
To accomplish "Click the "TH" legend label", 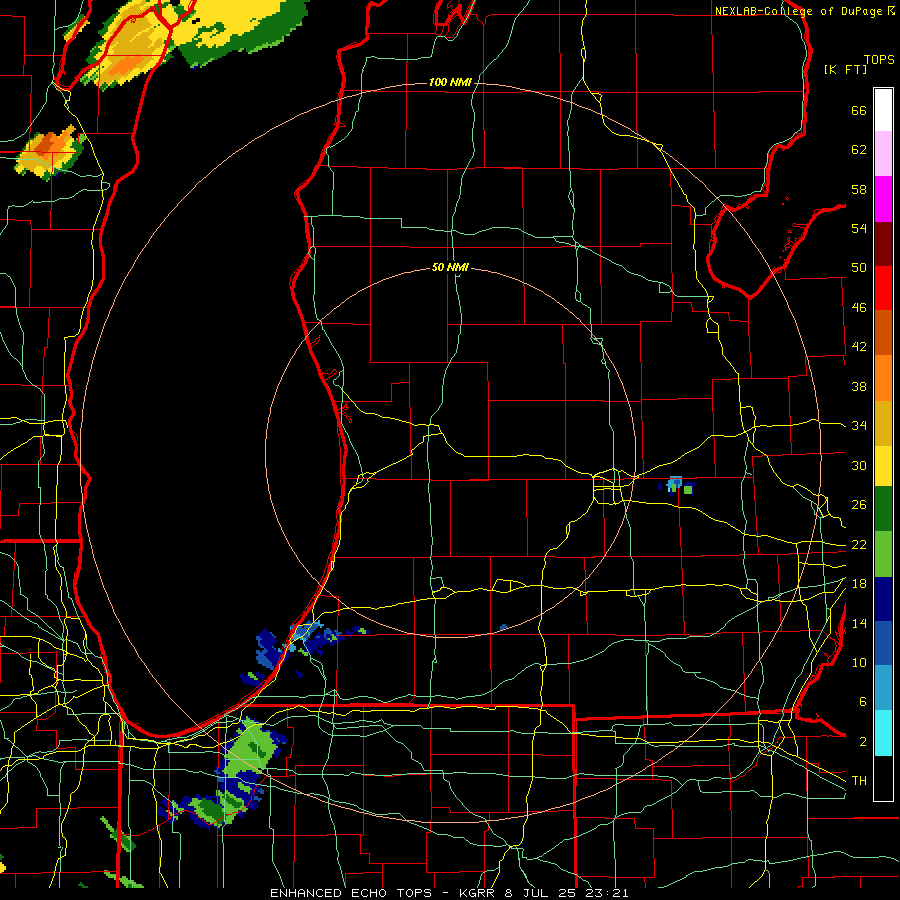I will (x=859, y=780).
